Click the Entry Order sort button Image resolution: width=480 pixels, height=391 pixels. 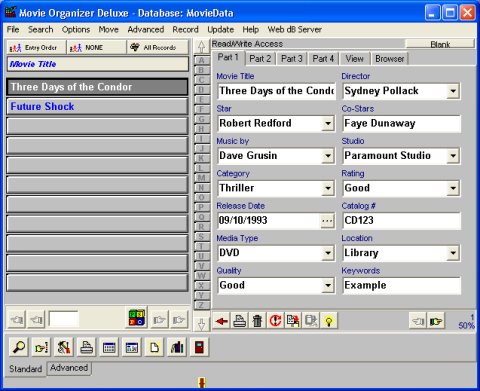pos(36,48)
